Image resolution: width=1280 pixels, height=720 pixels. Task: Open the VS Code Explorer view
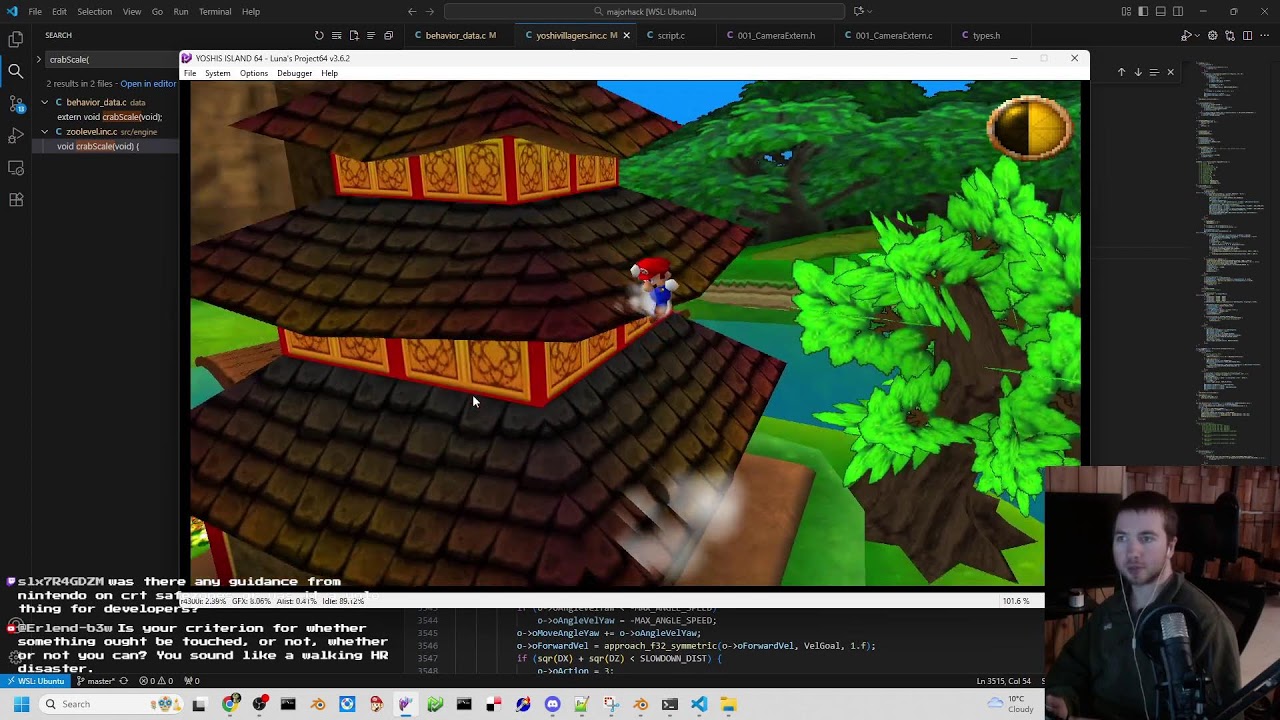tap(16, 40)
